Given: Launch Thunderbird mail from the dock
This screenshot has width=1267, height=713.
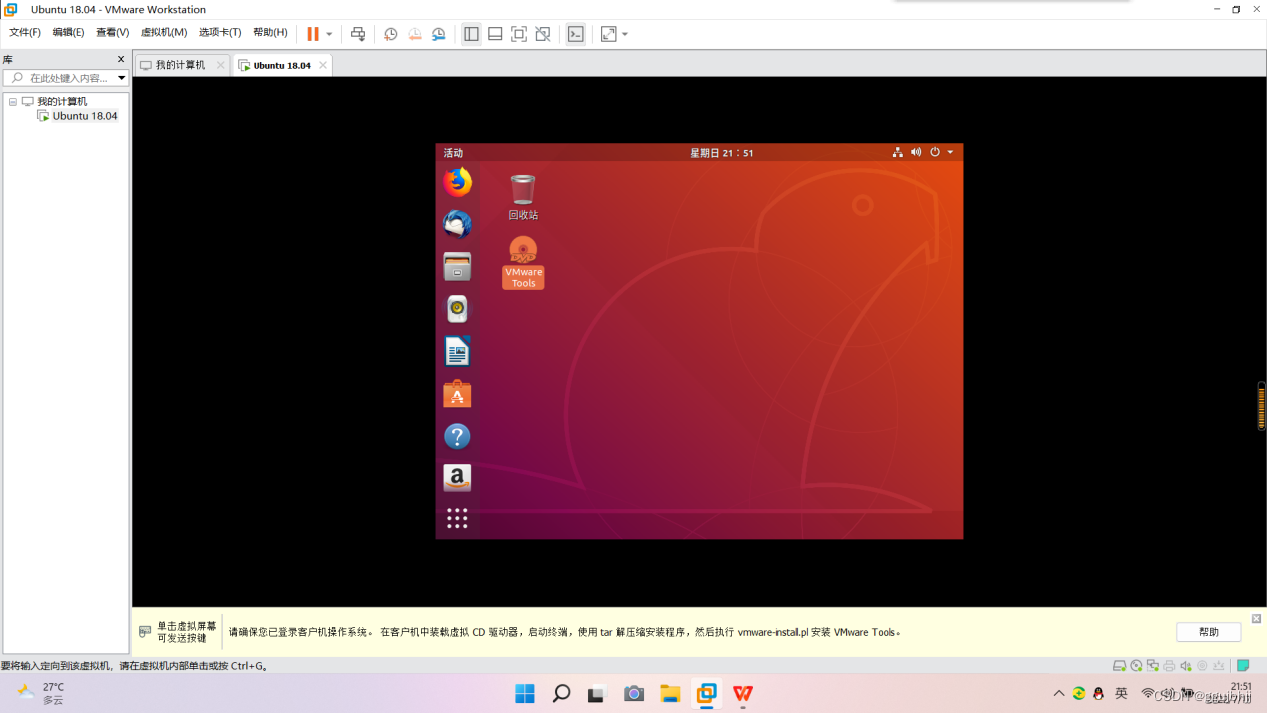Looking at the screenshot, I should click(x=457, y=224).
